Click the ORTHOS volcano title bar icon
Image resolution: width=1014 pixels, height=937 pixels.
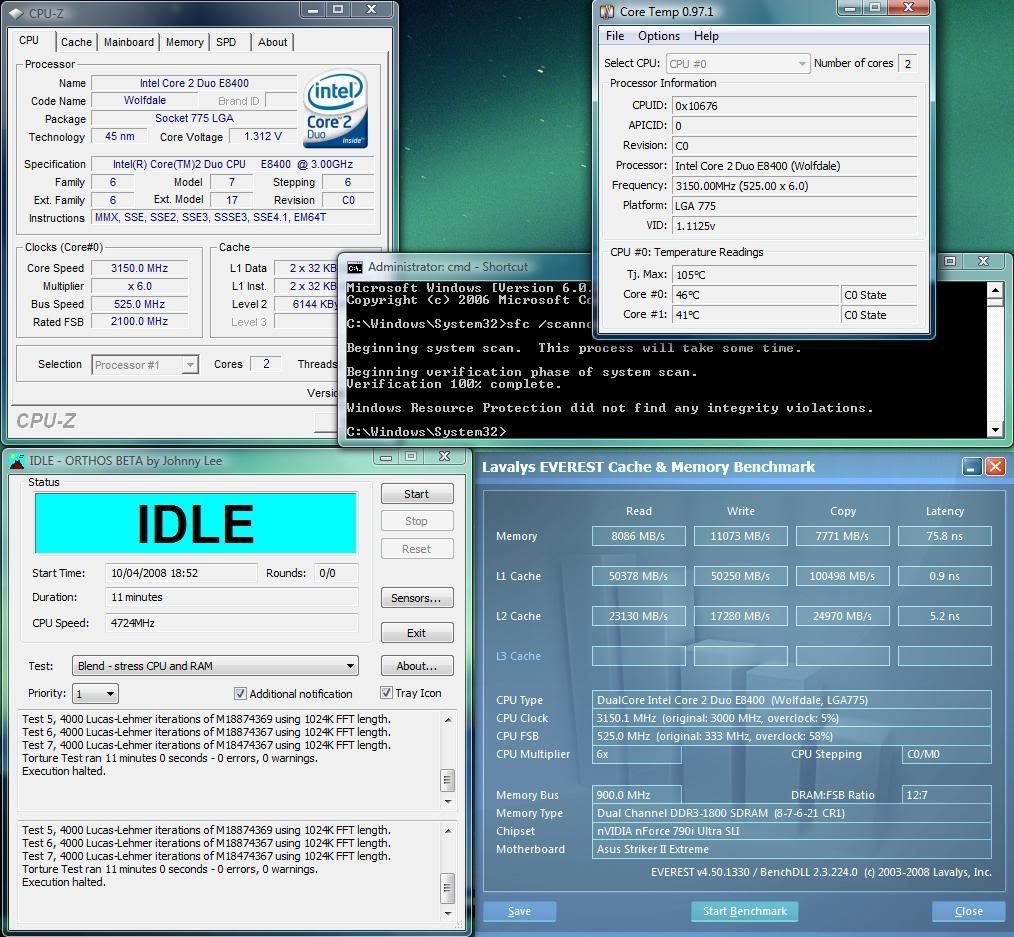click(x=16, y=461)
